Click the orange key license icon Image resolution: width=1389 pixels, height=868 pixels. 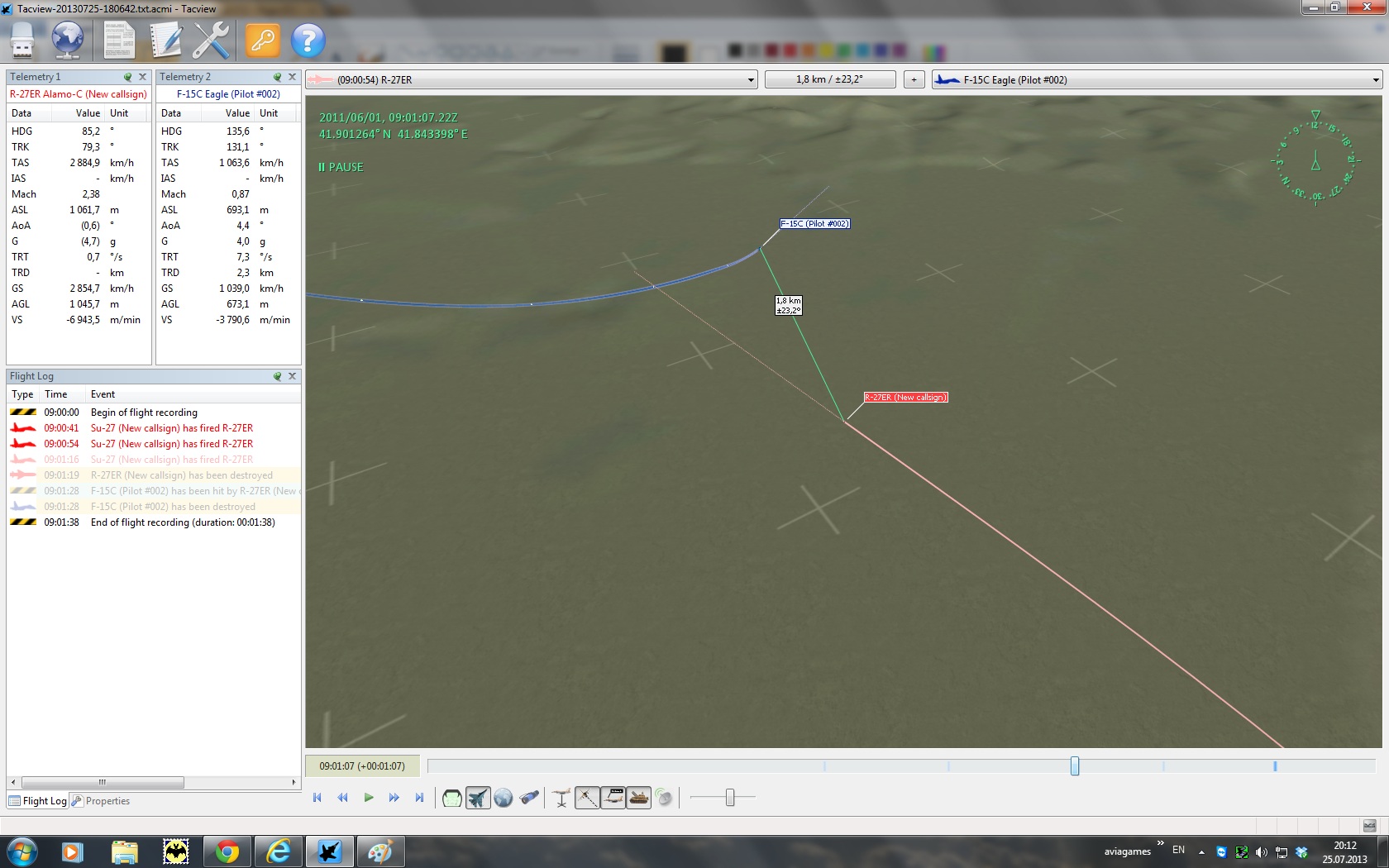click(263, 41)
